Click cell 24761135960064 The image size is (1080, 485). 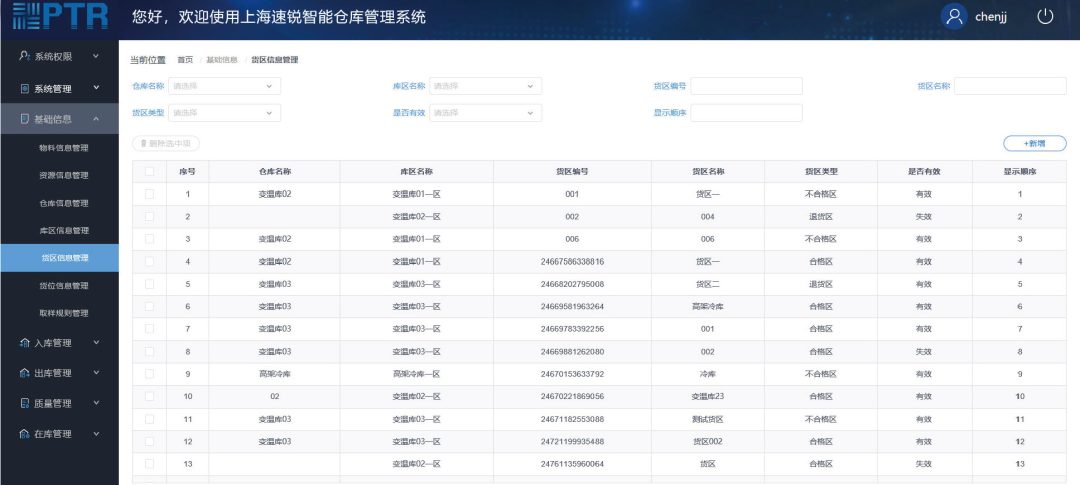click(x=572, y=464)
